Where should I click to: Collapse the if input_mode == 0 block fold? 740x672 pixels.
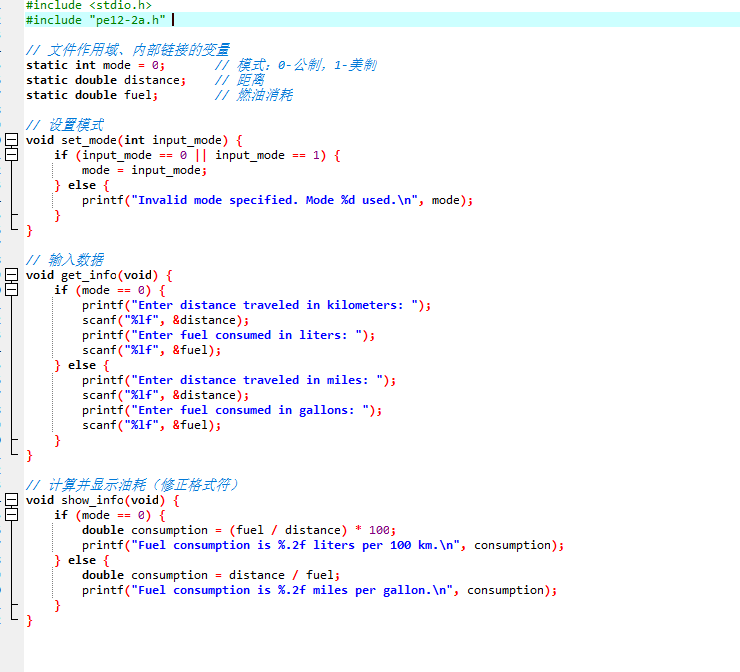[x=11, y=154]
